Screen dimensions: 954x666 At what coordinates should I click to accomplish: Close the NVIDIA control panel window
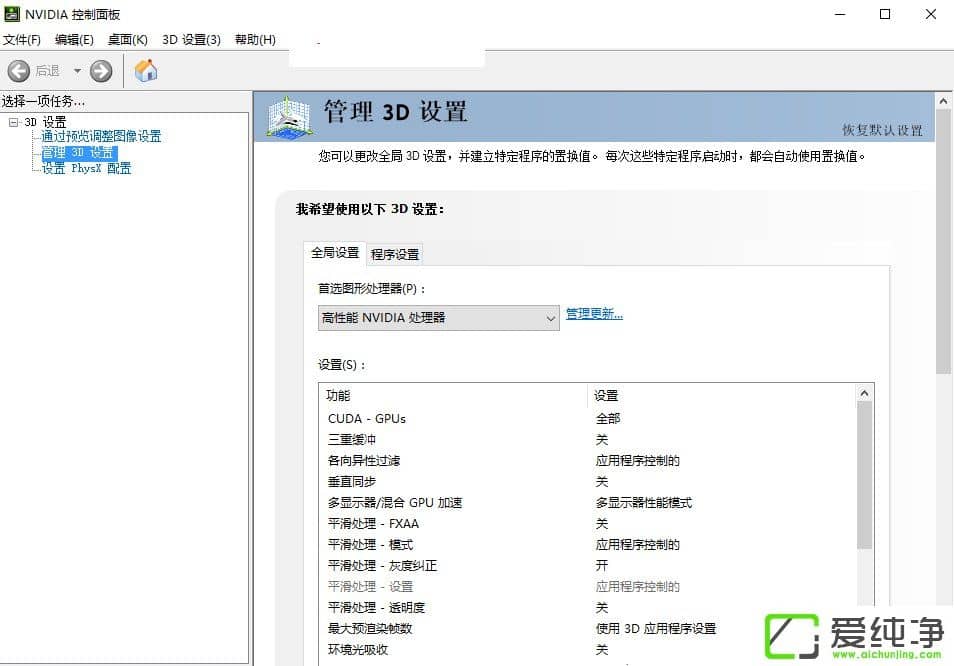931,14
